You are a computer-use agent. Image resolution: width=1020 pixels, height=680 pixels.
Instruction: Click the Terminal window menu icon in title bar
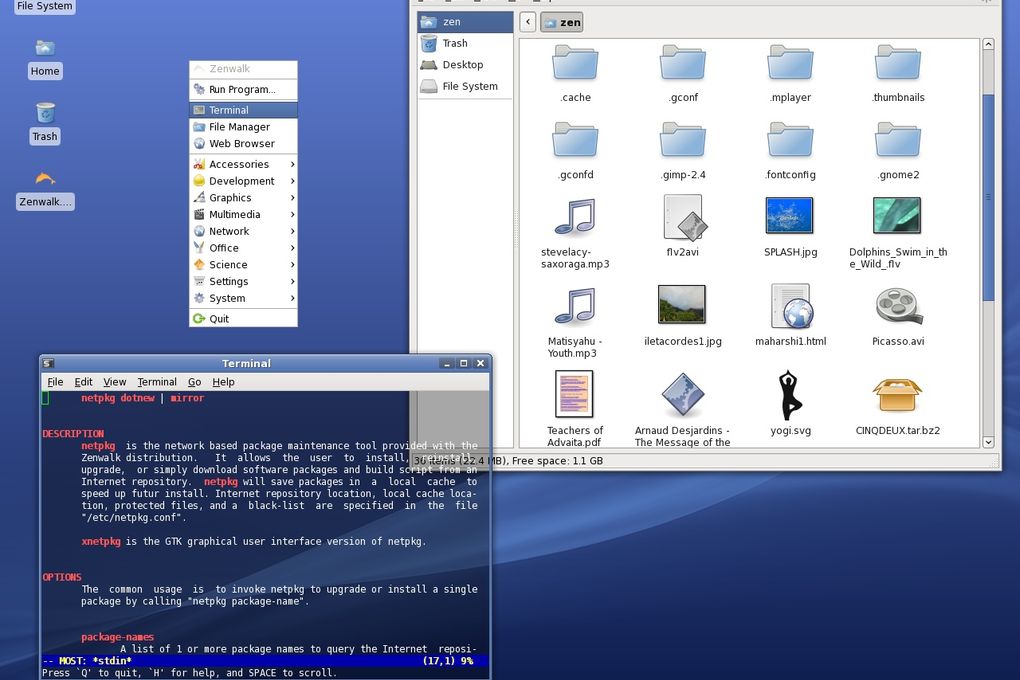tap(48, 363)
